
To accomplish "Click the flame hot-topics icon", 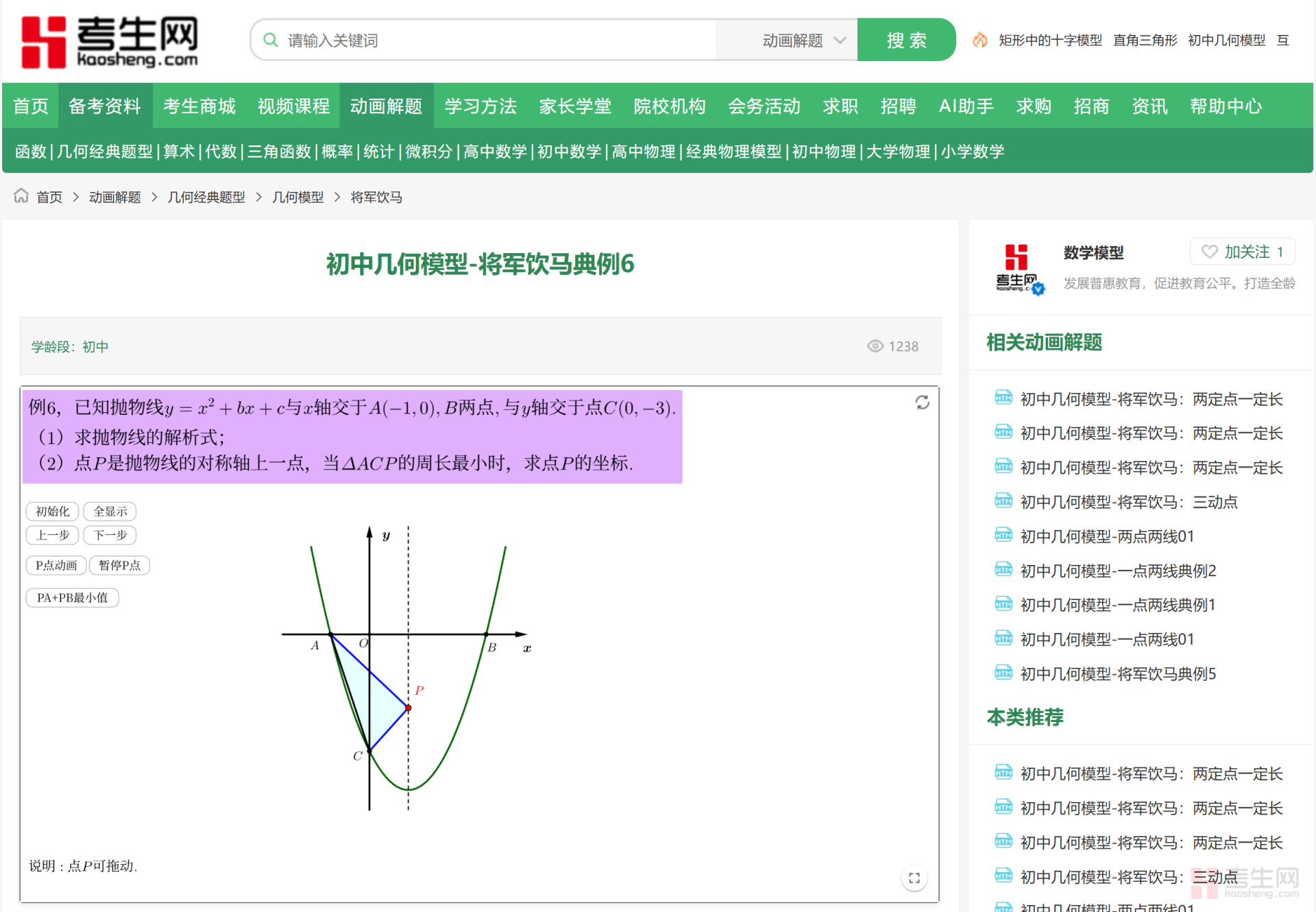I will (x=980, y=40).
